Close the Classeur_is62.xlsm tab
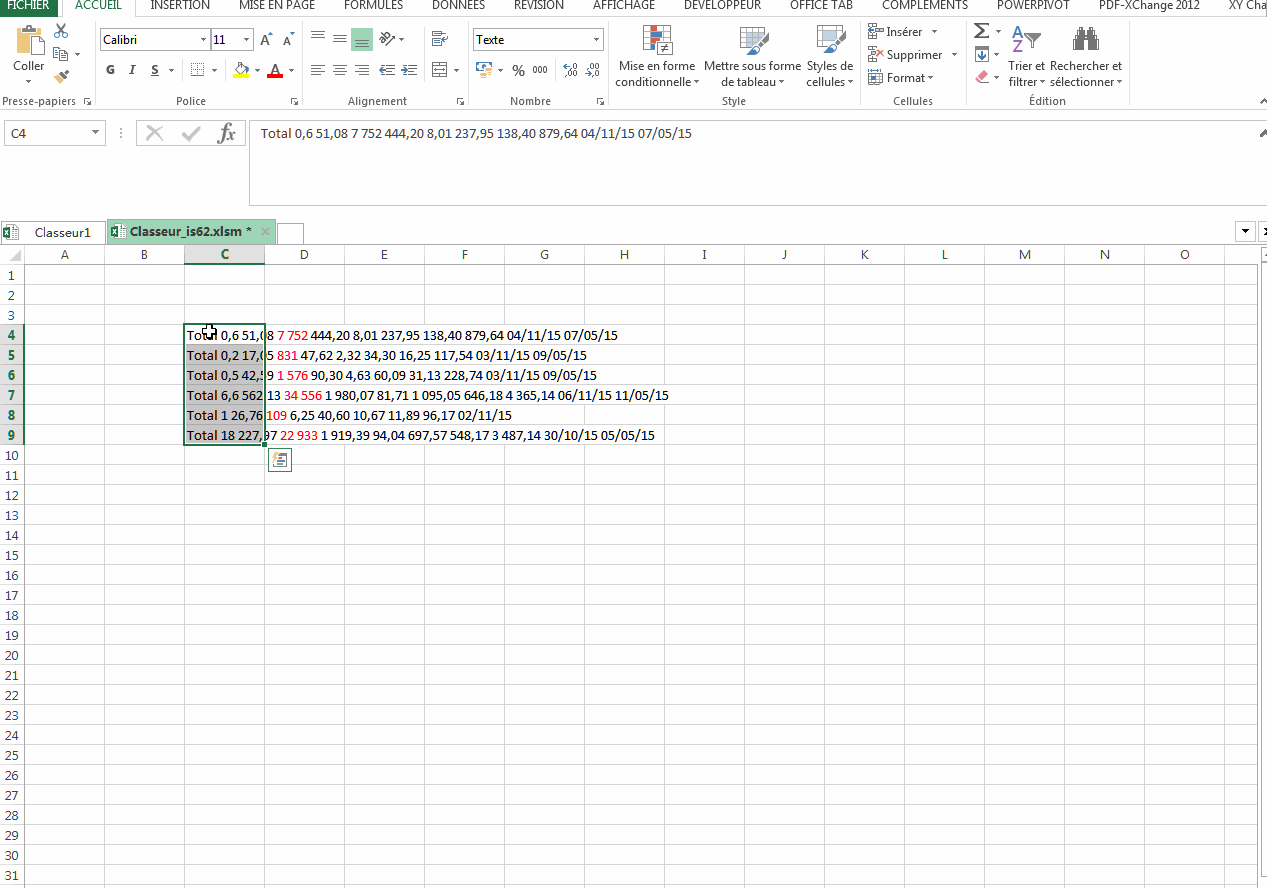 (265, 232)
